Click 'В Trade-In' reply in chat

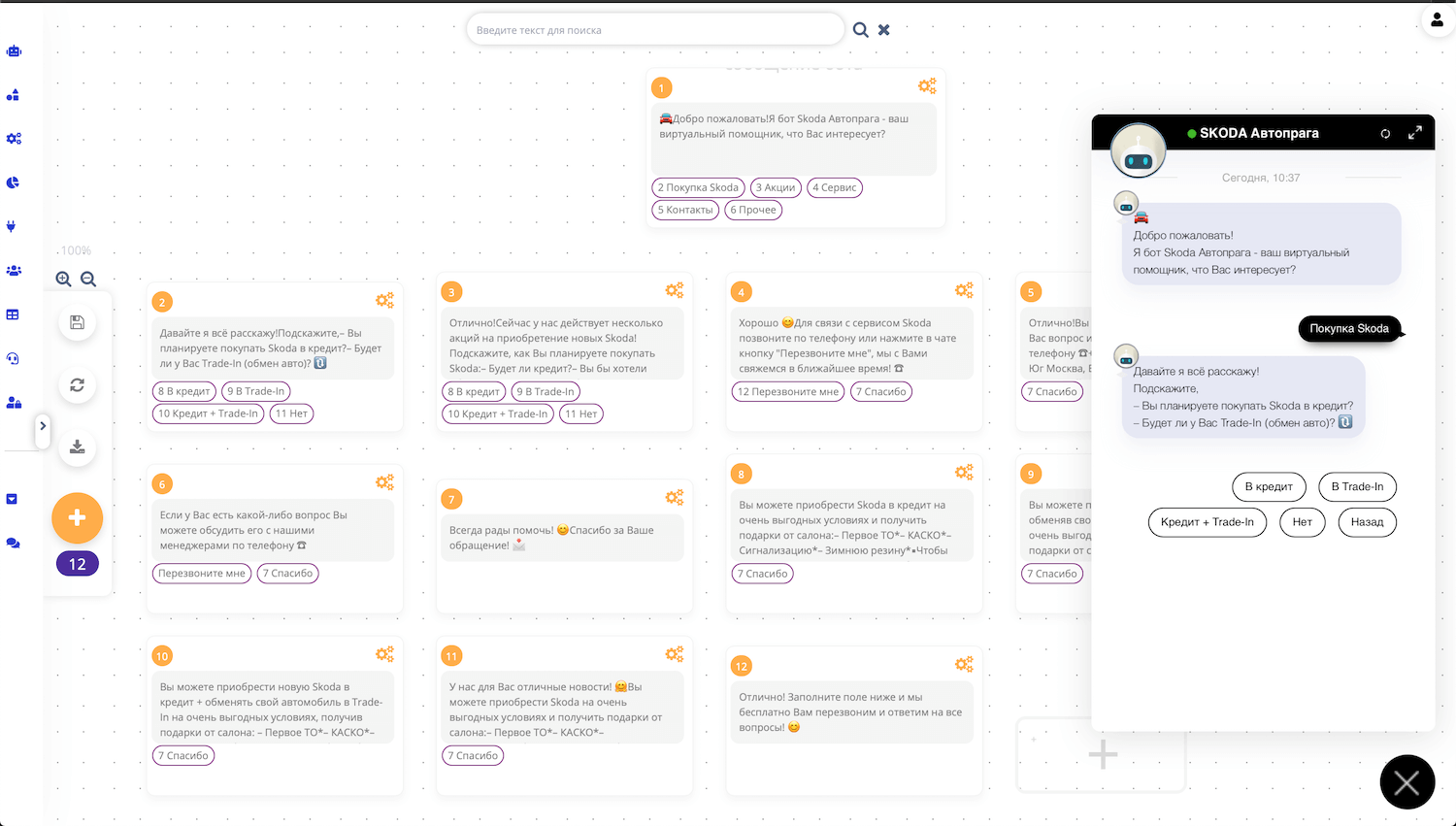pyautogui.click(x=1357, y=486)
